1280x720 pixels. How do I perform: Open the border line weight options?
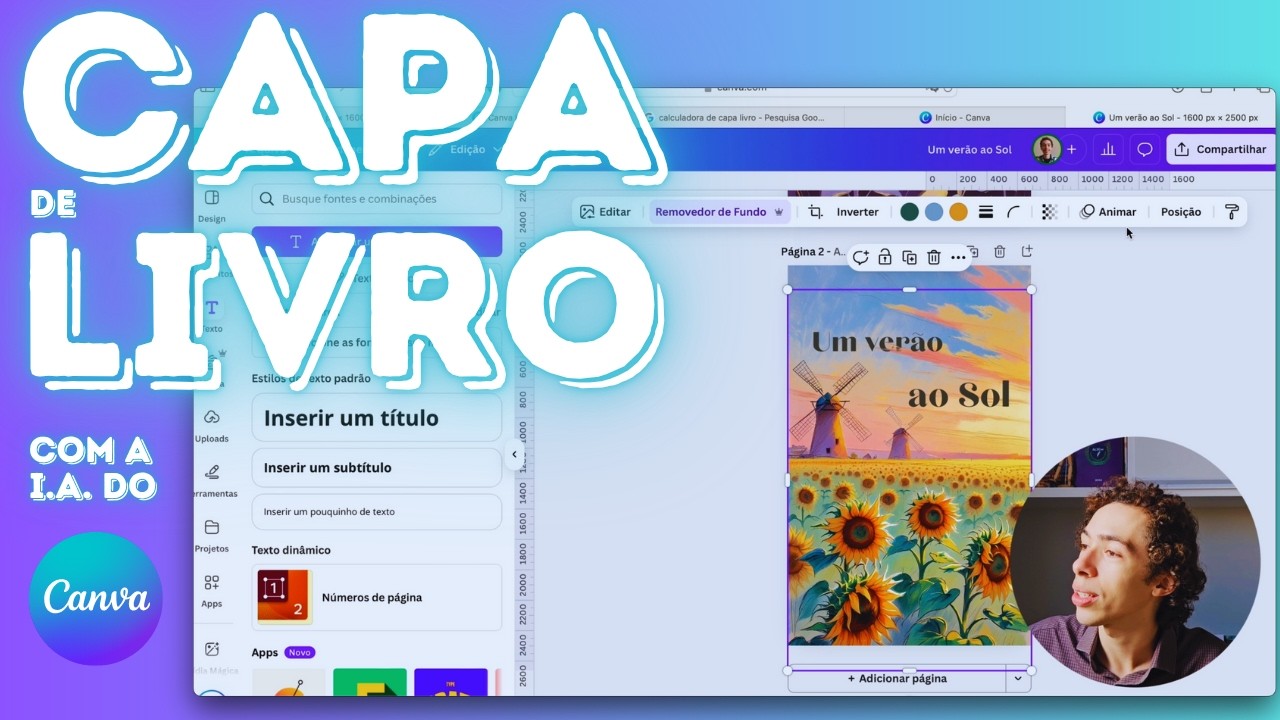coord(986,212)
